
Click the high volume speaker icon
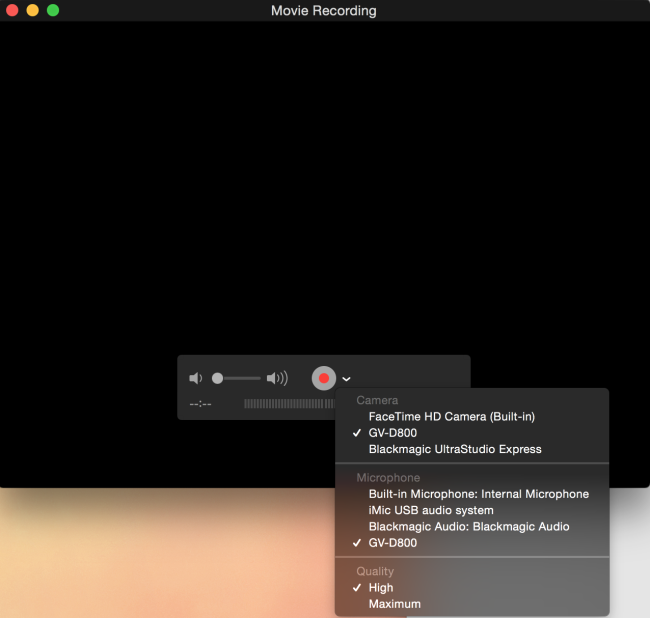pyautogui.click(x=277, y=378)
